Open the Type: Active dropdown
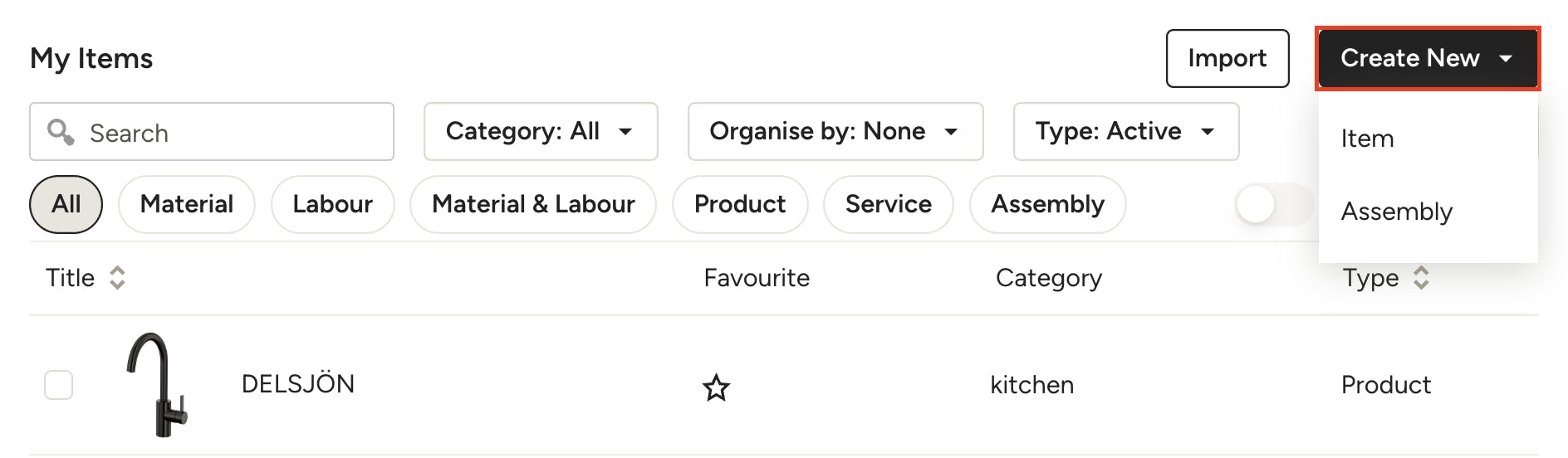The height and width of the screenshot is (458, 1568). [1125, 131]
